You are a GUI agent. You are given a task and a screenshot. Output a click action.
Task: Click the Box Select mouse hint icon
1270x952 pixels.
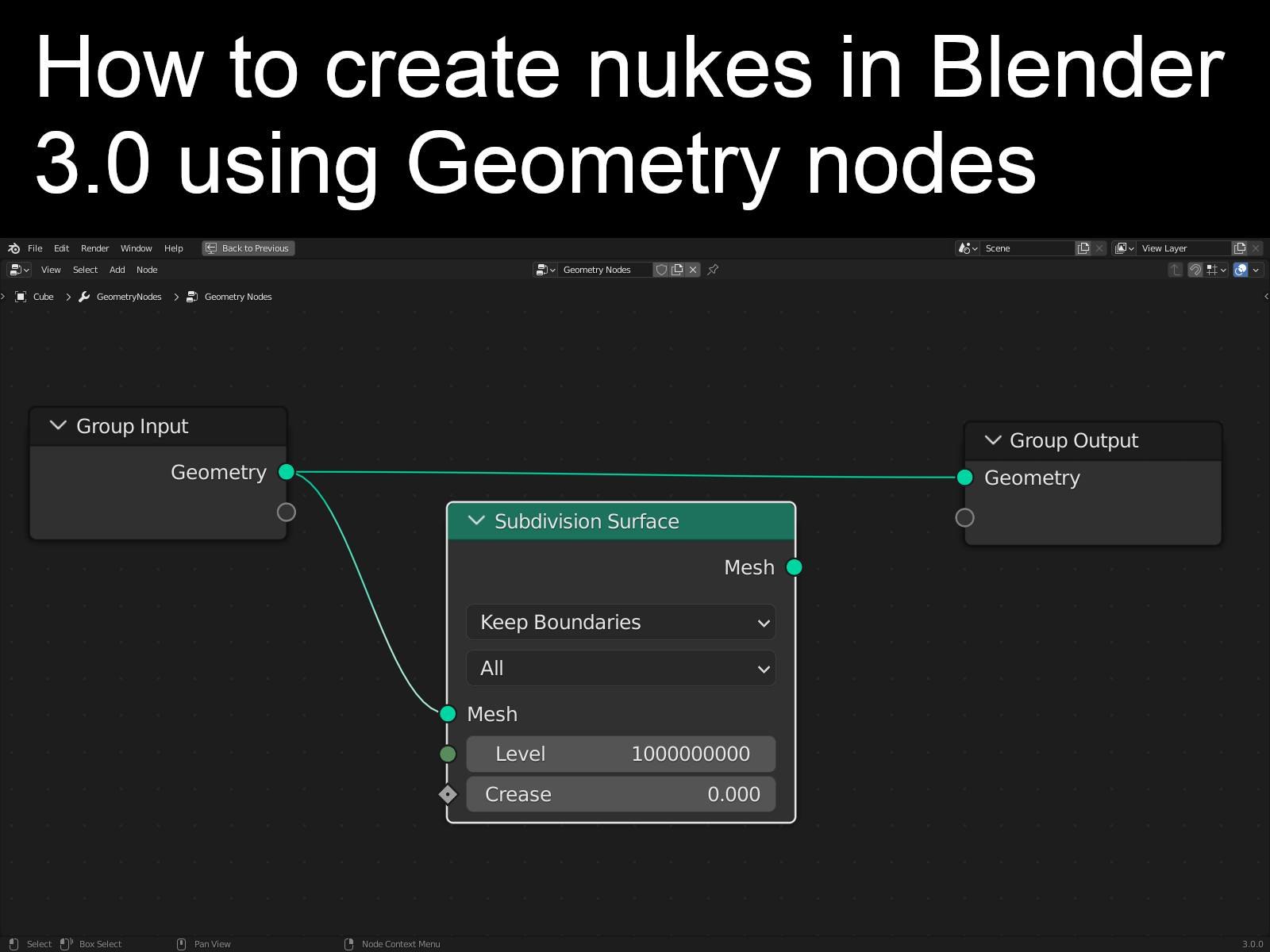click(67, 944)
